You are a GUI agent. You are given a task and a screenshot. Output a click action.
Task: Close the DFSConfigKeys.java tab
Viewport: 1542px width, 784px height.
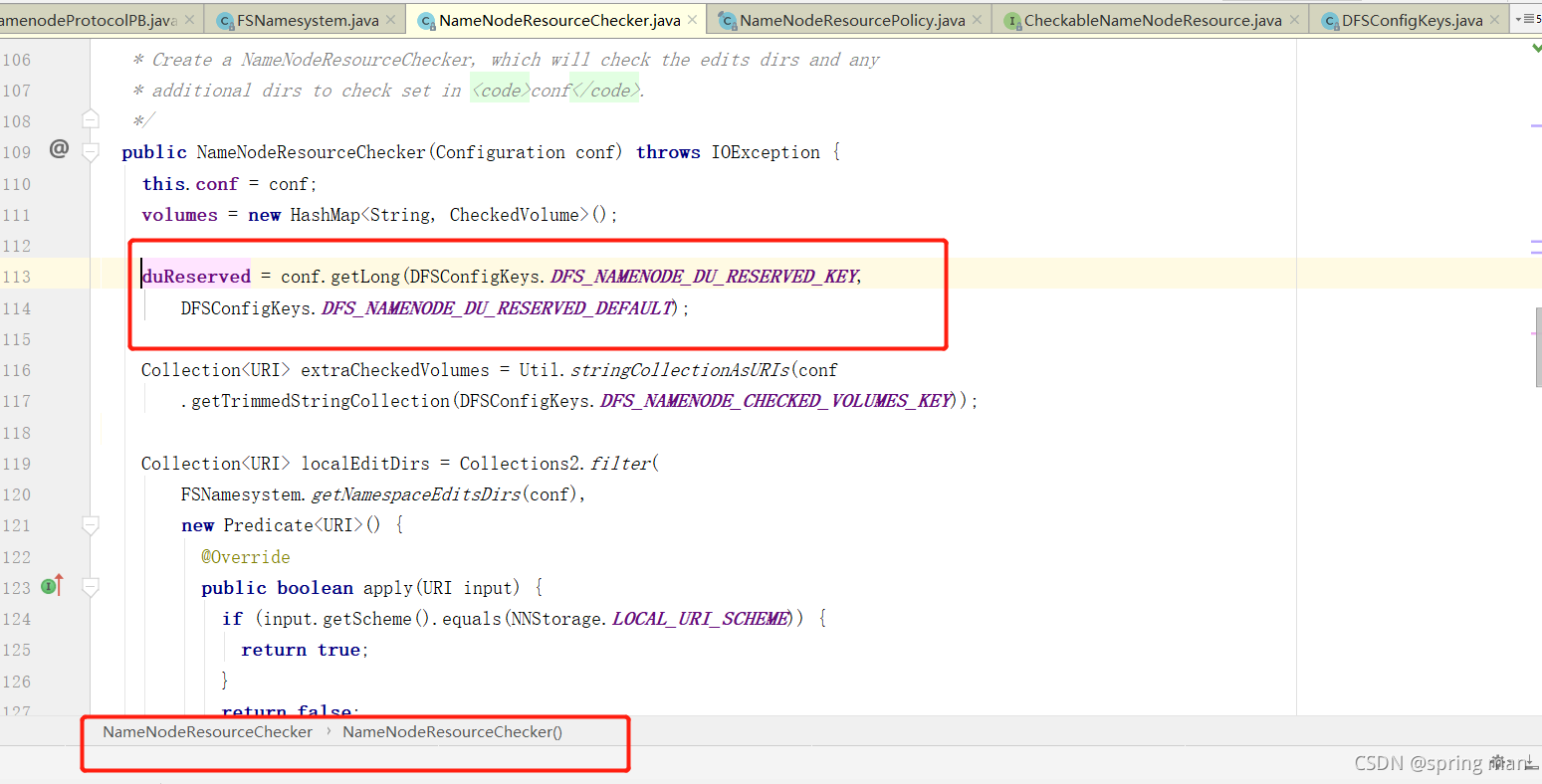[1494, 20]
